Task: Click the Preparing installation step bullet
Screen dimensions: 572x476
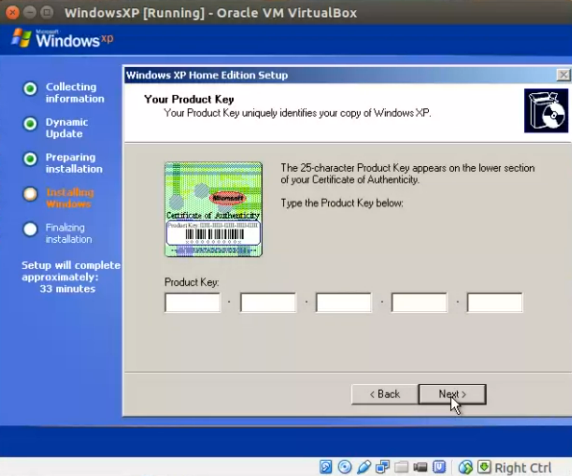Action: tap(30, 159)
